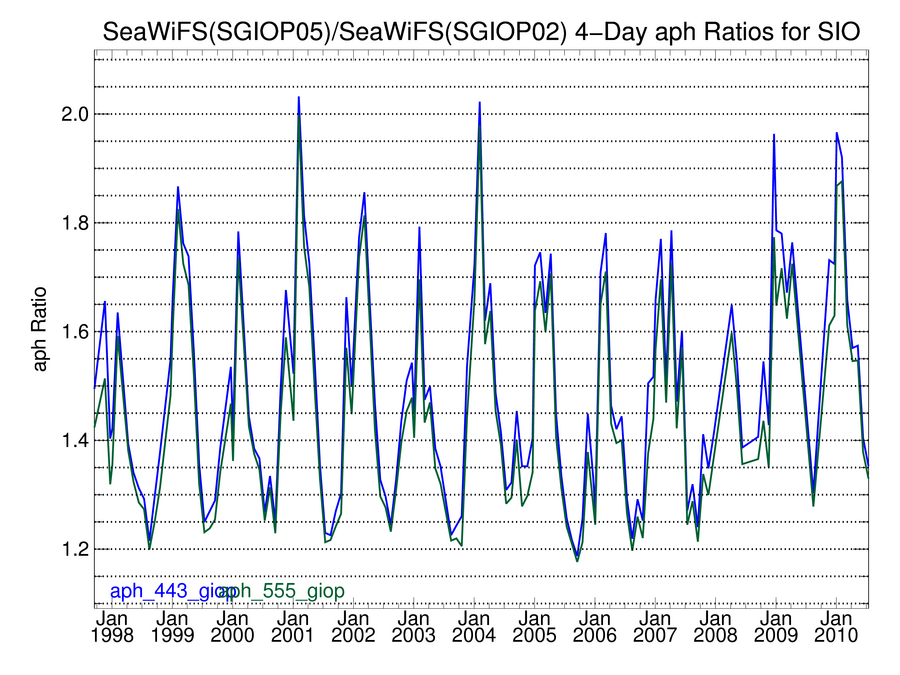Click the chart title text
900x675 pixels.
pyautogui.click(x=481, y=32)
